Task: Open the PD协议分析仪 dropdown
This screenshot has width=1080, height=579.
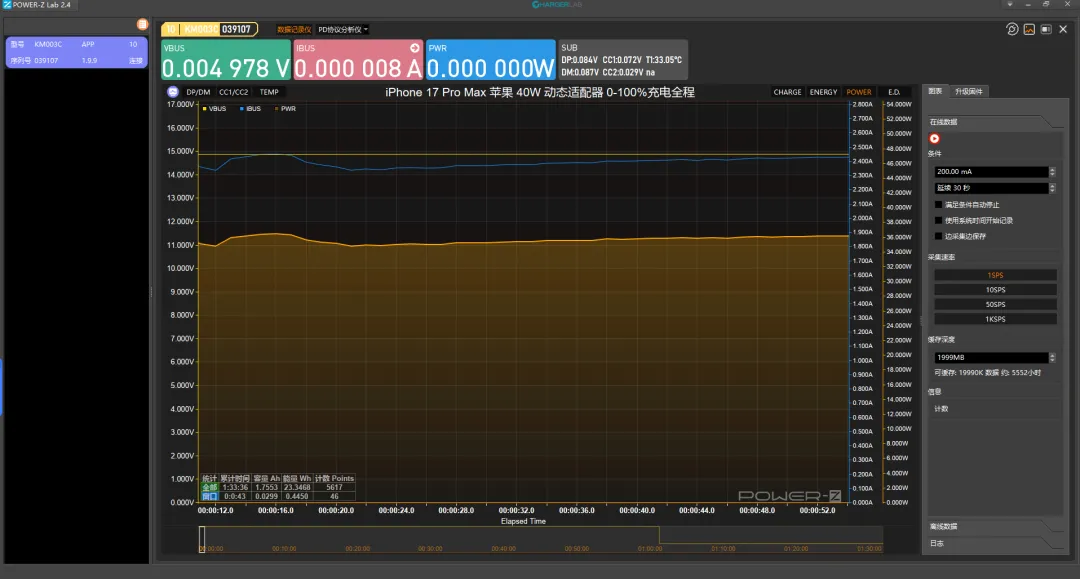Action: pyautogui.click(x=342, y=30)
